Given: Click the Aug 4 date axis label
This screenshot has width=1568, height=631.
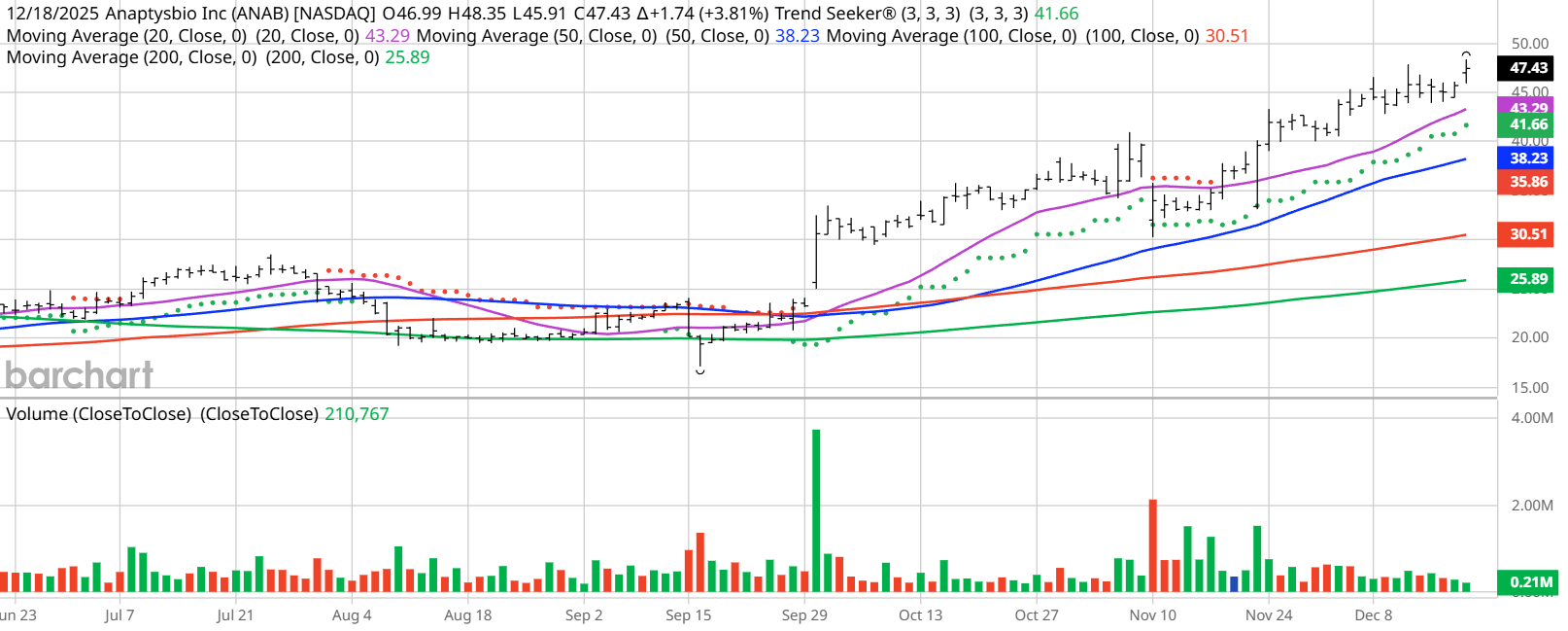Looking at the screenshot, I should coord(352,615).
